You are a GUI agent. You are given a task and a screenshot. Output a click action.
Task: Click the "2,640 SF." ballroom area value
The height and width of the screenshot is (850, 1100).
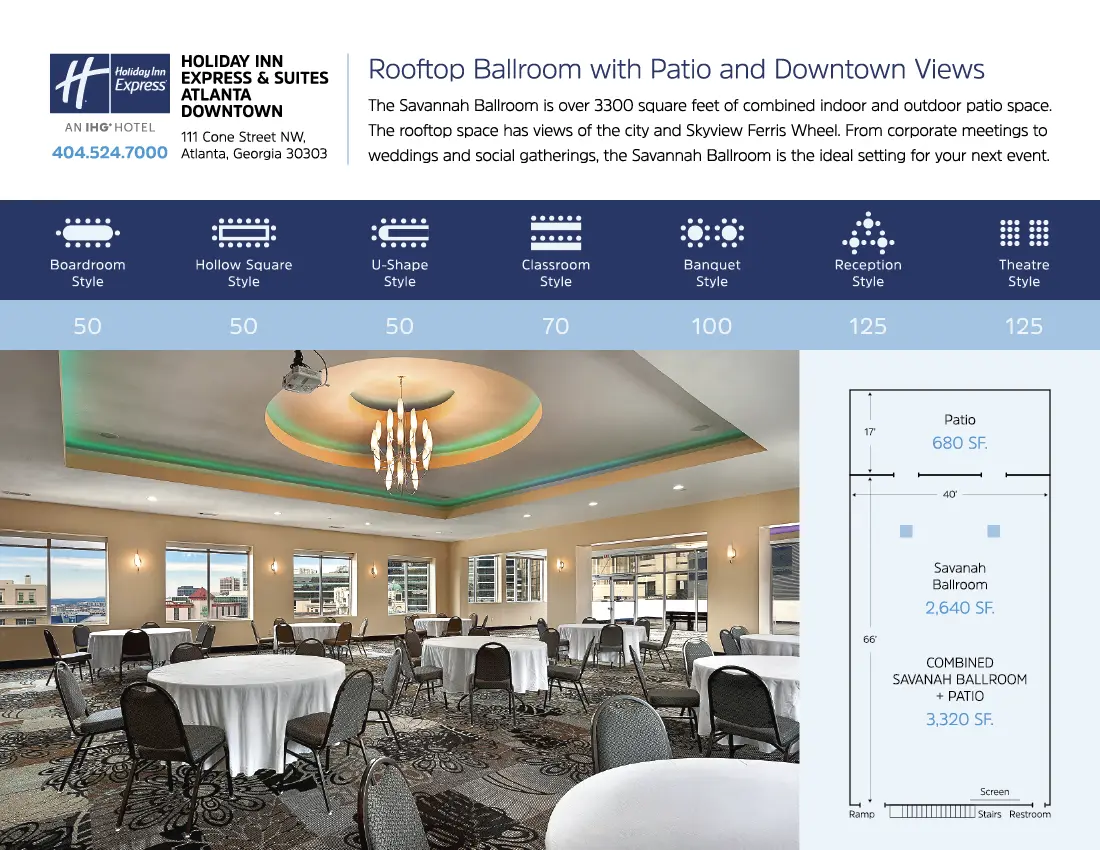click(960, 607)
